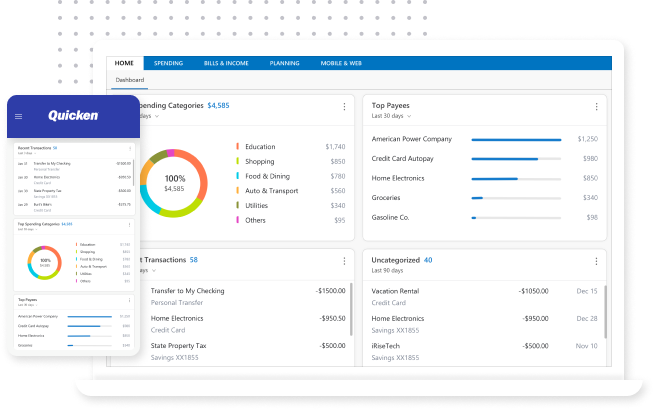The width and height of the screenshot is (656, 410).
Task: Click the desktop Home Electronics payee bar
Action: (516, 179)
